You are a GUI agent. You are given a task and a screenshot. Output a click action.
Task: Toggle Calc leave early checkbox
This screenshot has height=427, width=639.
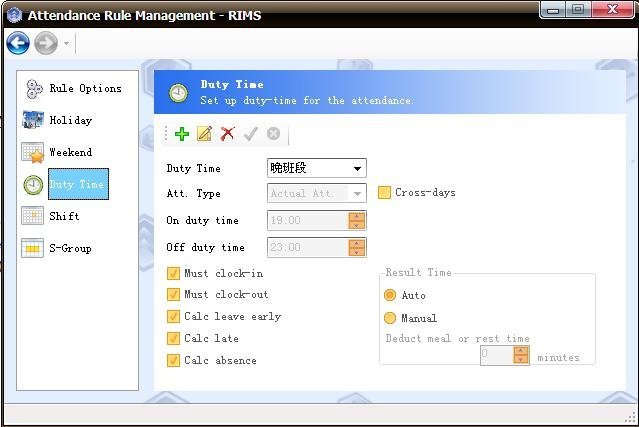pos(173,317)
